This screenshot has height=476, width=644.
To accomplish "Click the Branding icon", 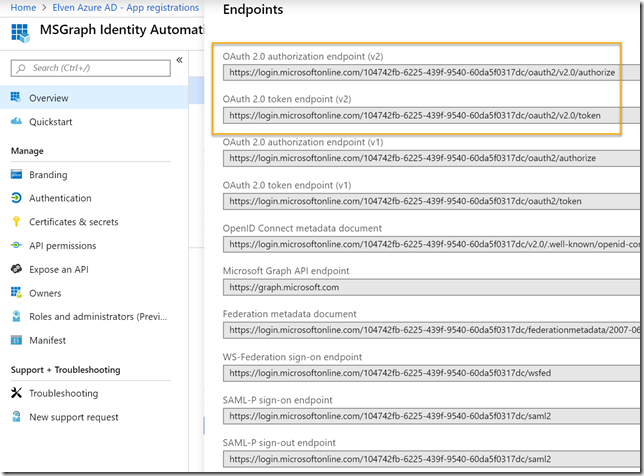I will coord(16,174).
